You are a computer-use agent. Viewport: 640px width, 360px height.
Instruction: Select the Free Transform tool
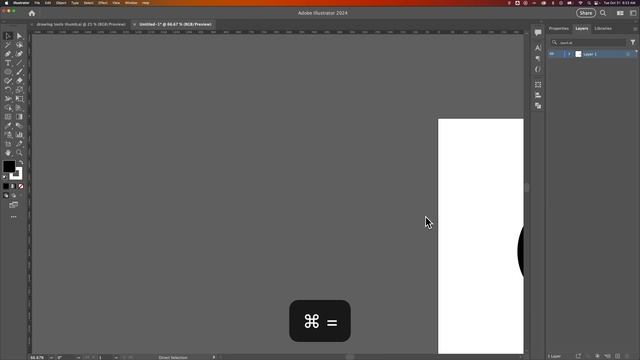19,99
